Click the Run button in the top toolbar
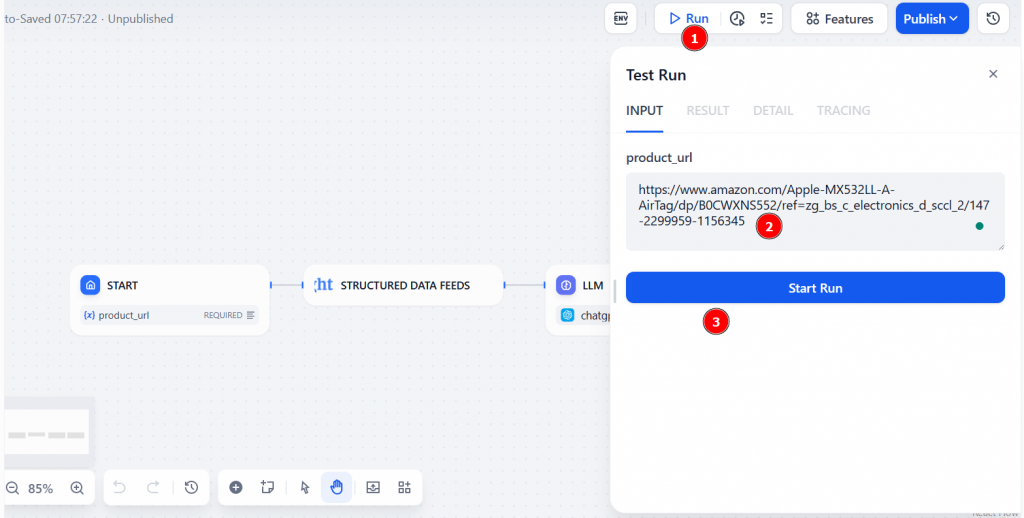 click(x=689, y=19)
